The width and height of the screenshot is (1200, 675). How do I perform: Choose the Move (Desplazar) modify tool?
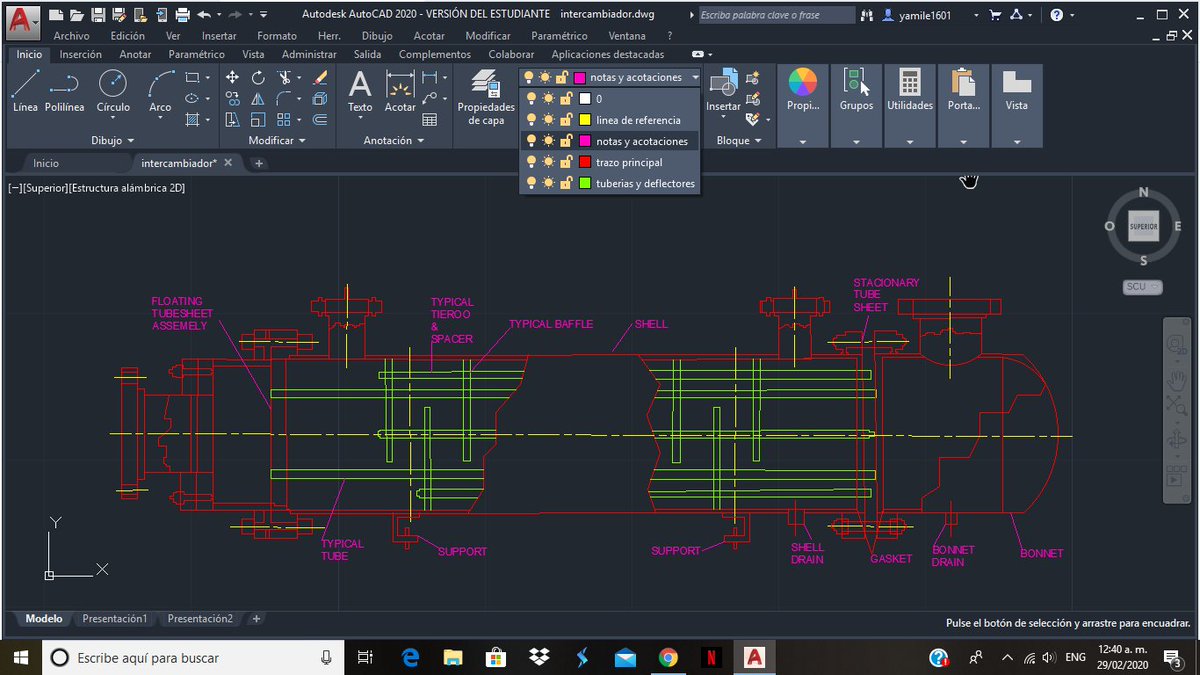(232, 77)
